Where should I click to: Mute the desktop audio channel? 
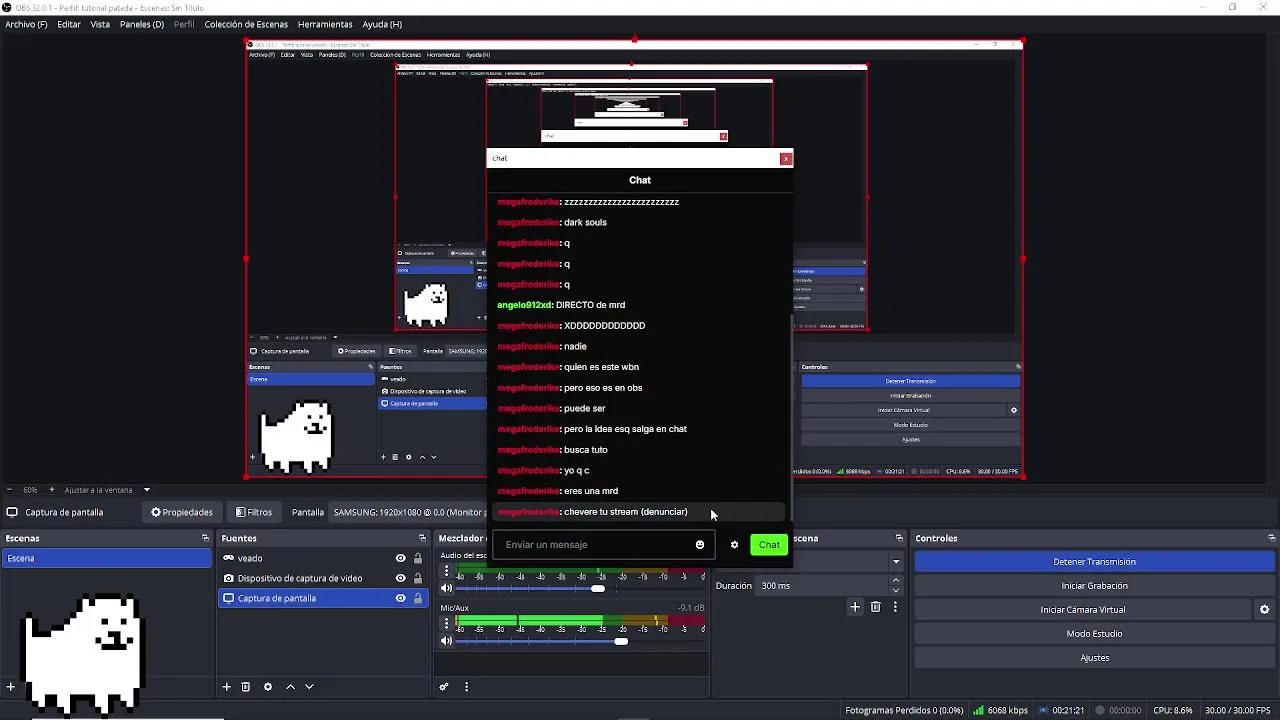click(x=446, y=588)
